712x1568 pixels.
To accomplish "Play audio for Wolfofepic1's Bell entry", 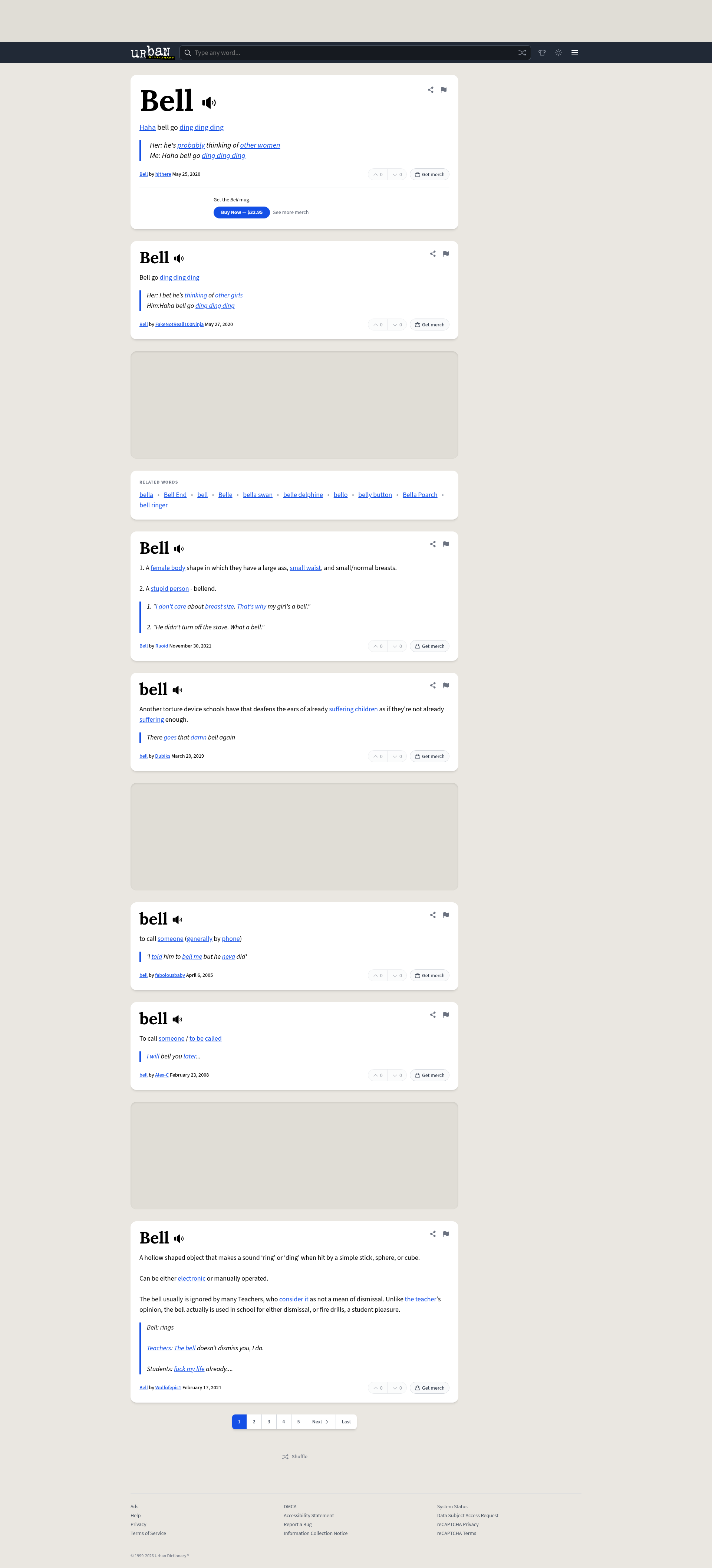I will [x=179, y=1239].
